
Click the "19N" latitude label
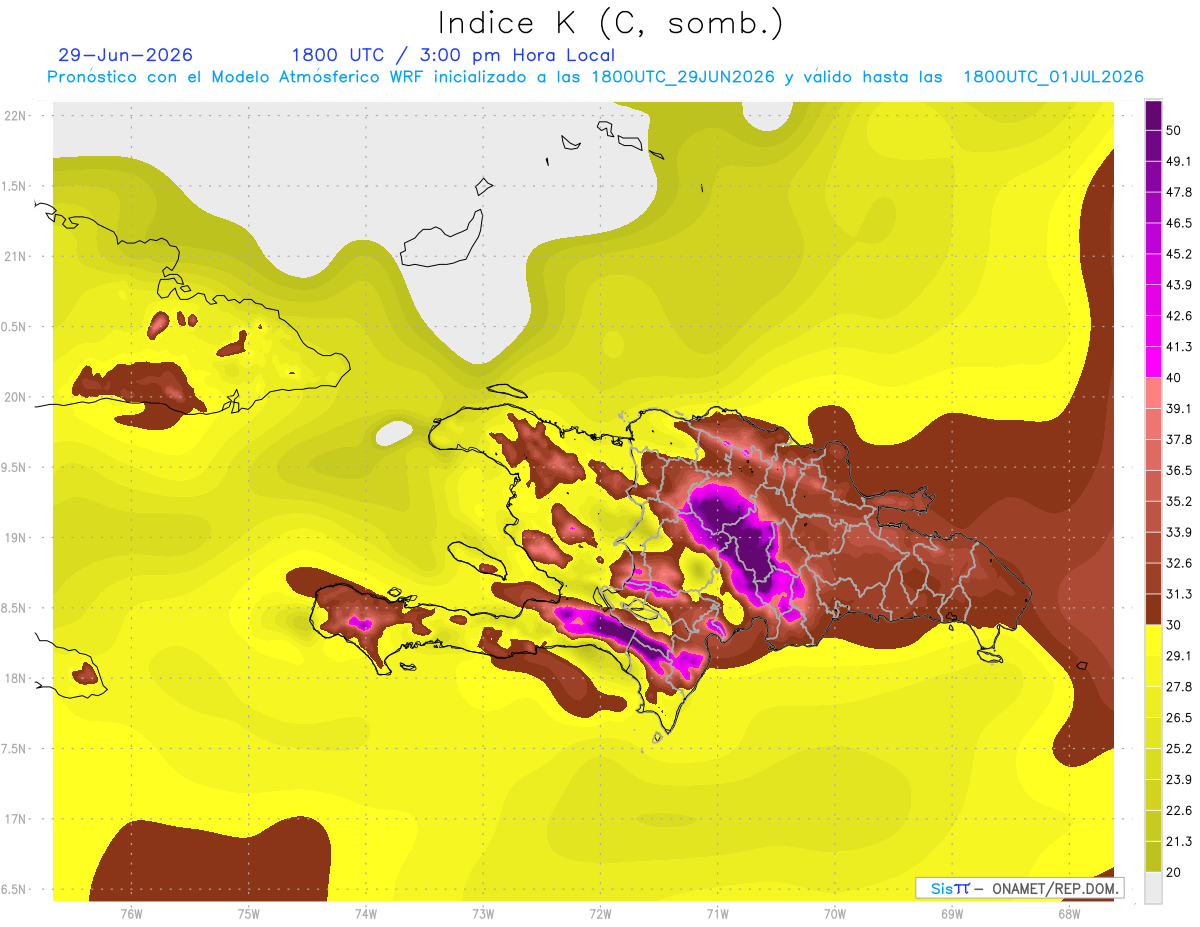coord(15,537)
